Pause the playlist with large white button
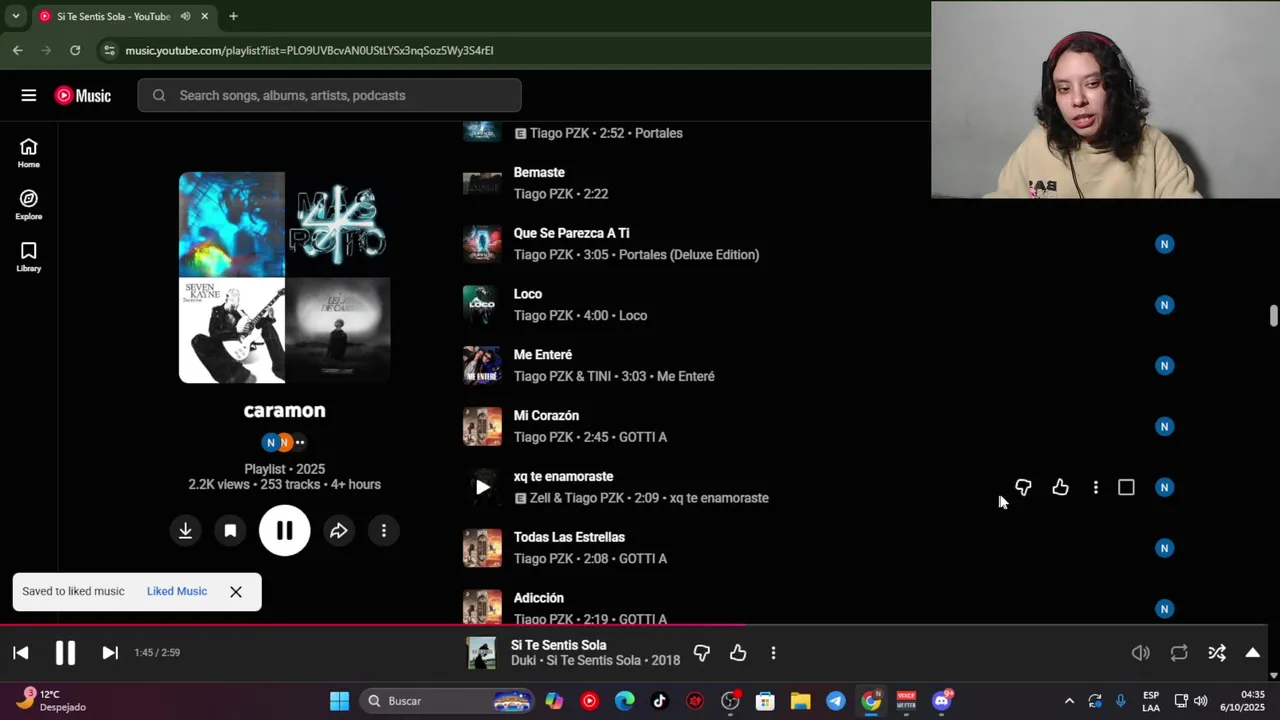Screen dimensions: 1280x720 pos(285,531)
